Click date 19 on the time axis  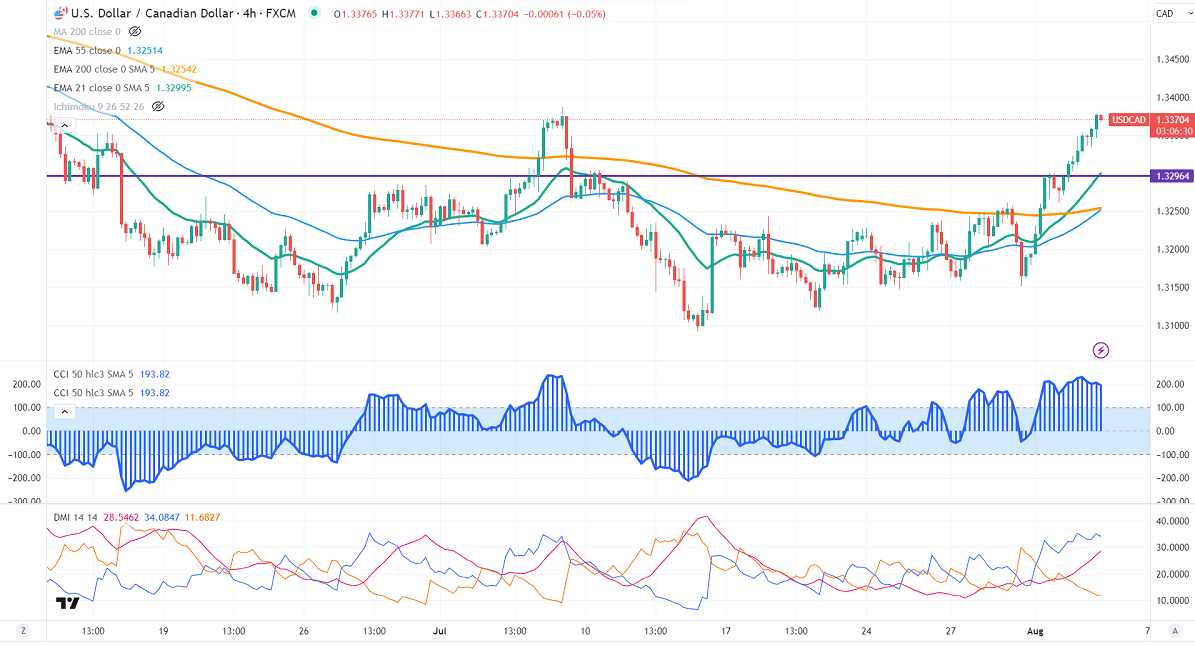(163, 631)
